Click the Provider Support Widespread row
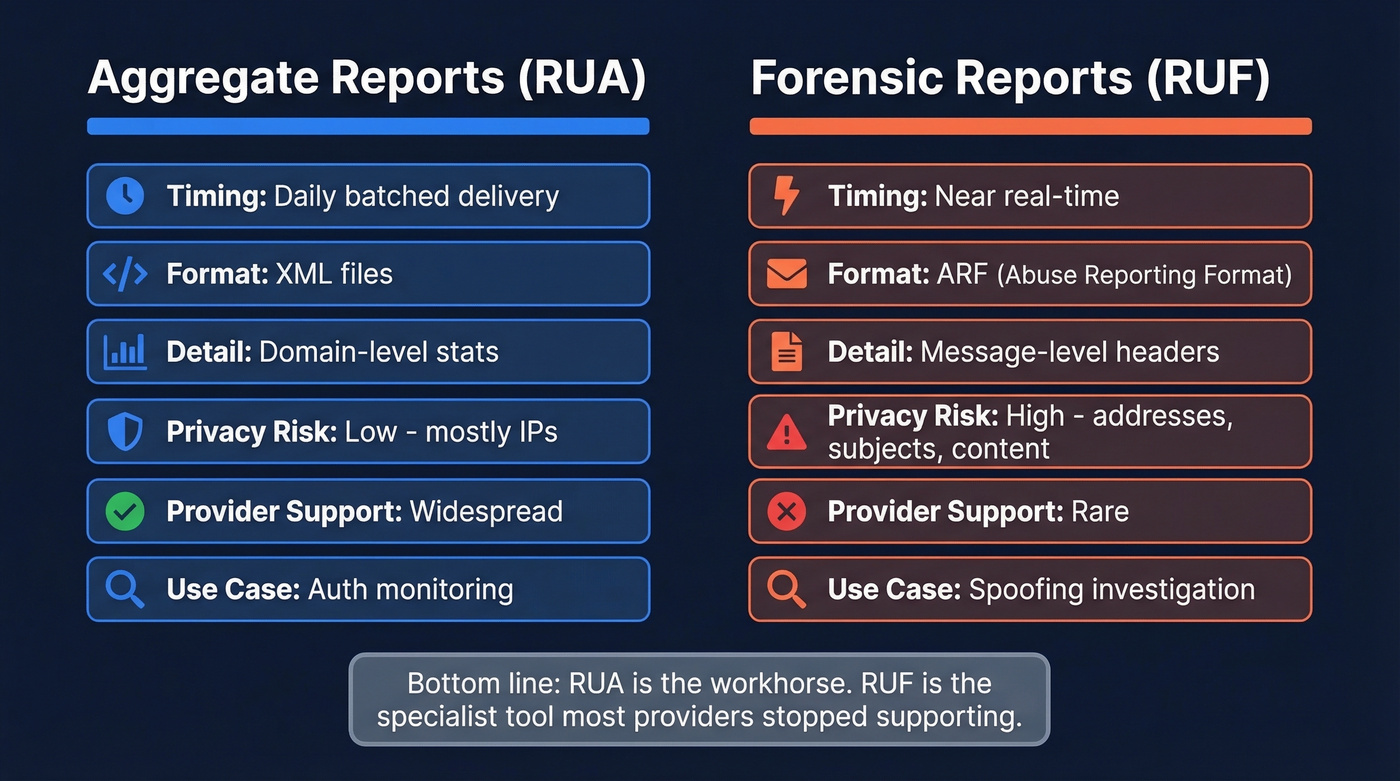This screenshot has height=781, width=1400. tap(368, 511)
